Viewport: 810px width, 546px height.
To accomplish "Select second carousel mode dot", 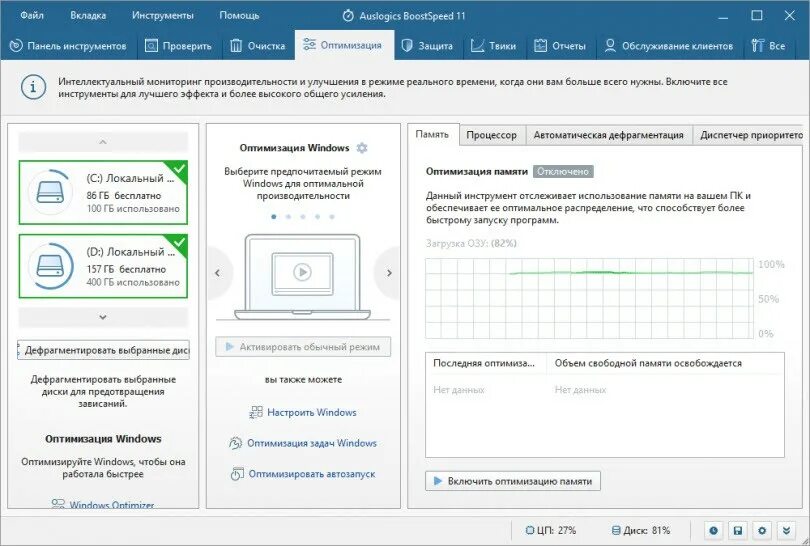I will pos(288,217).
